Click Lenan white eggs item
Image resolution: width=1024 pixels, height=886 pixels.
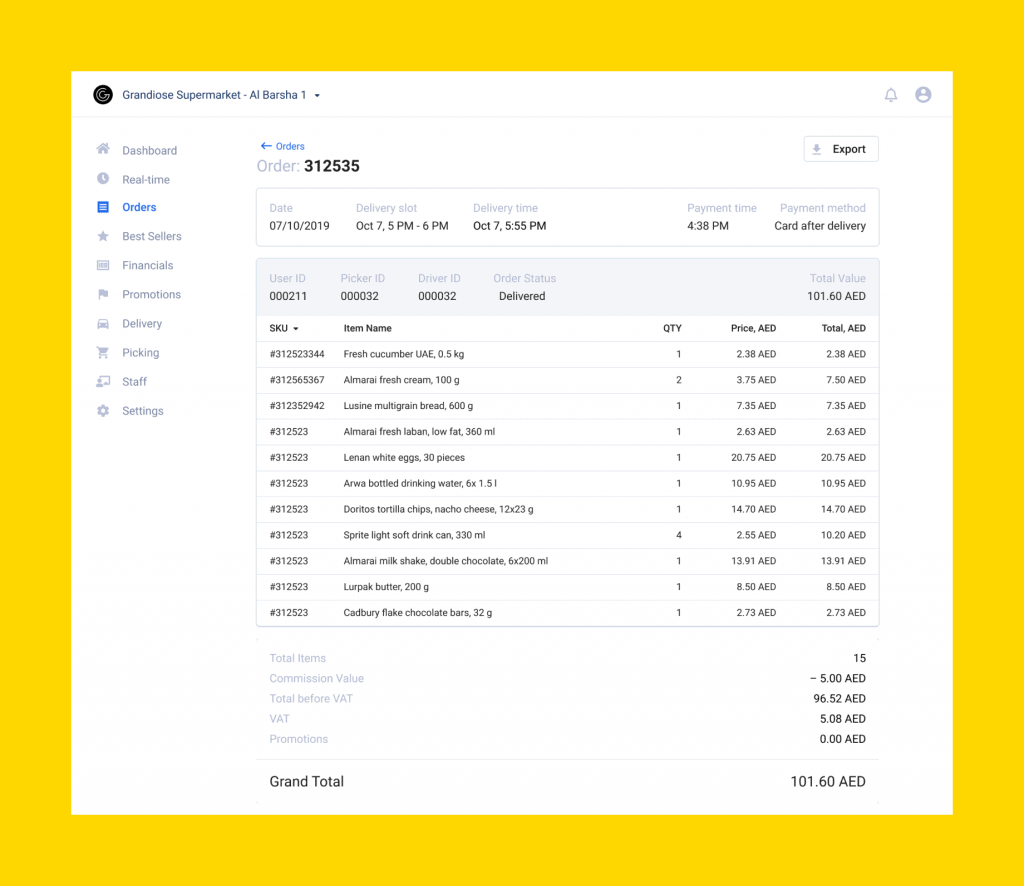(404, 458)
